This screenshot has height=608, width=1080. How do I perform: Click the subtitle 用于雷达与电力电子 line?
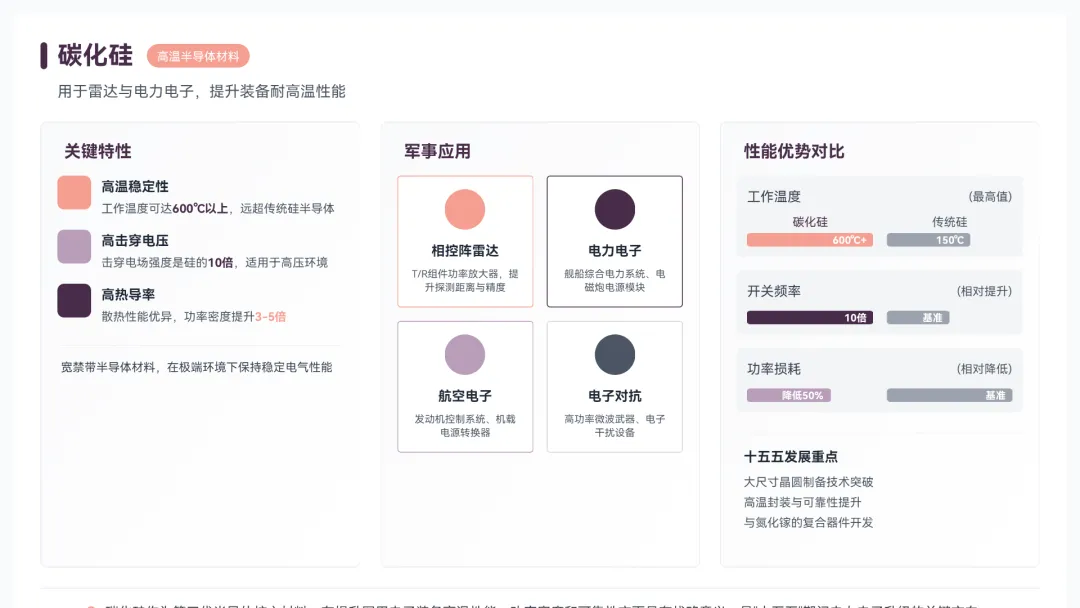click(201, 92)
